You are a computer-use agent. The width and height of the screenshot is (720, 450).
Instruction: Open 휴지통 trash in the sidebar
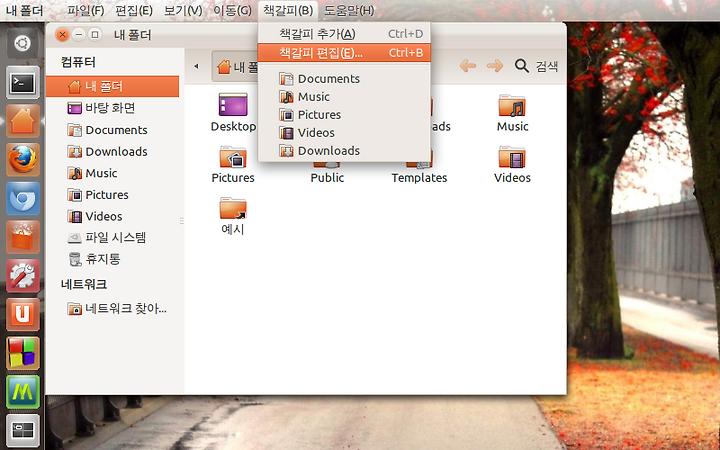coord(112,259)
